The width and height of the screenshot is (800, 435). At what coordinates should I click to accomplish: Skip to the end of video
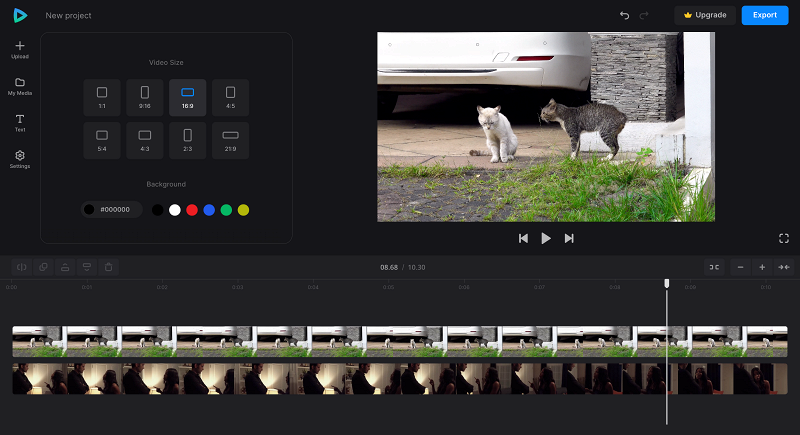tap(569, 238)
